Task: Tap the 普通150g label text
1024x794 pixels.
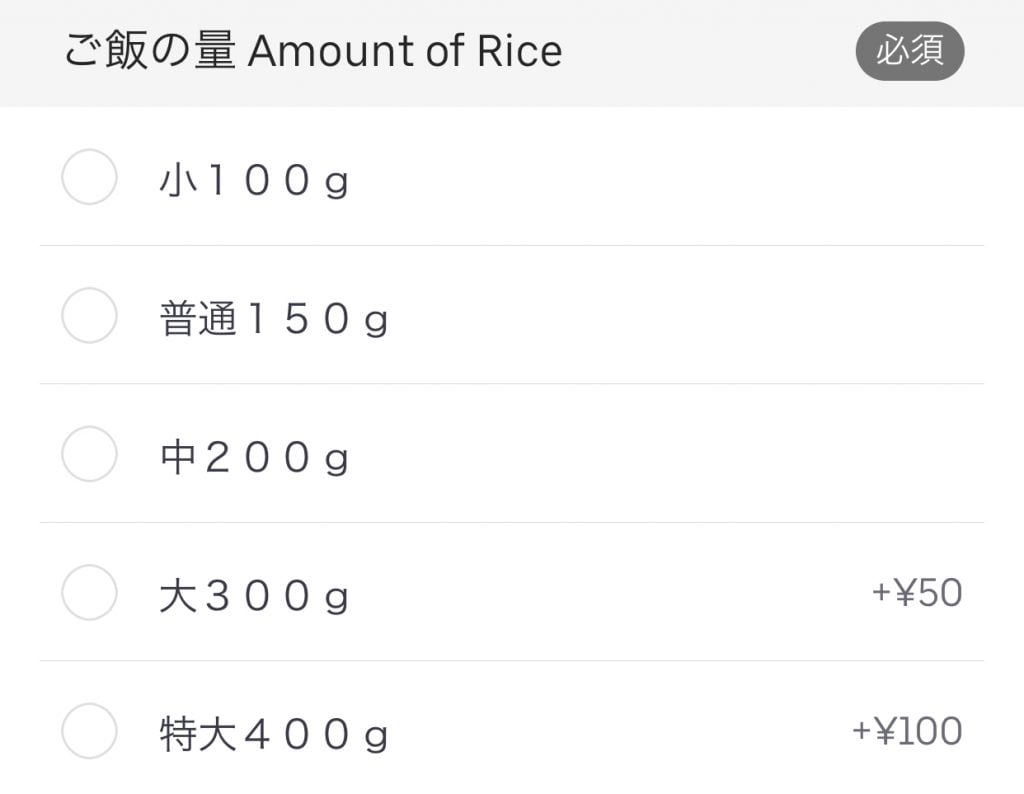Action: (x=273, y=321)
